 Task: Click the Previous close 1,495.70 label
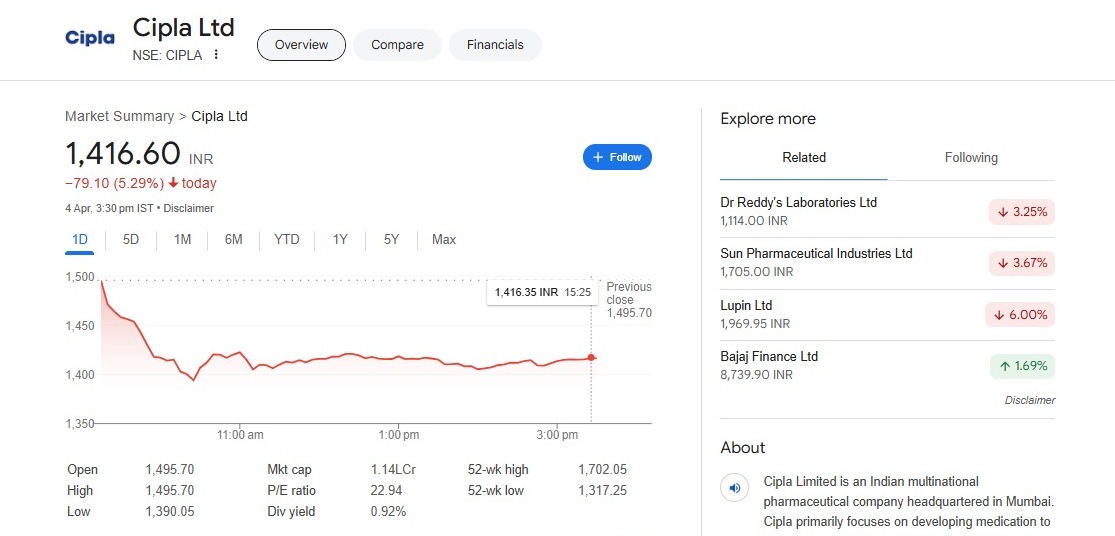(x=629, y=299)
